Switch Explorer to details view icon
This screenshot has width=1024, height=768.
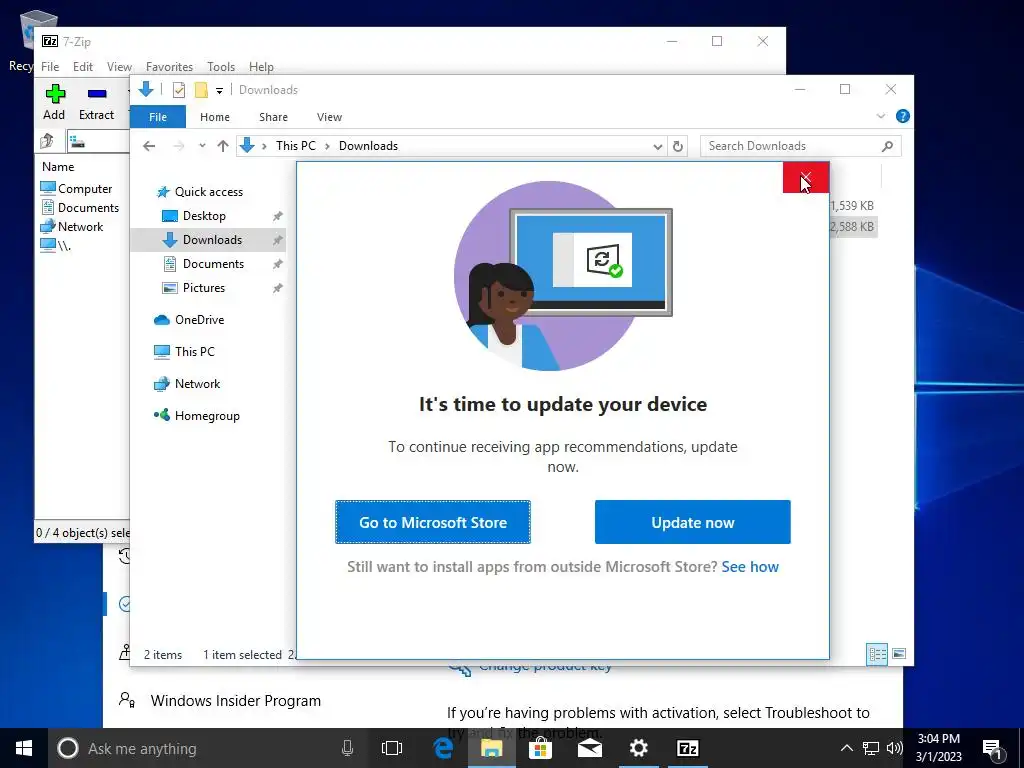(x=876, y=654)
